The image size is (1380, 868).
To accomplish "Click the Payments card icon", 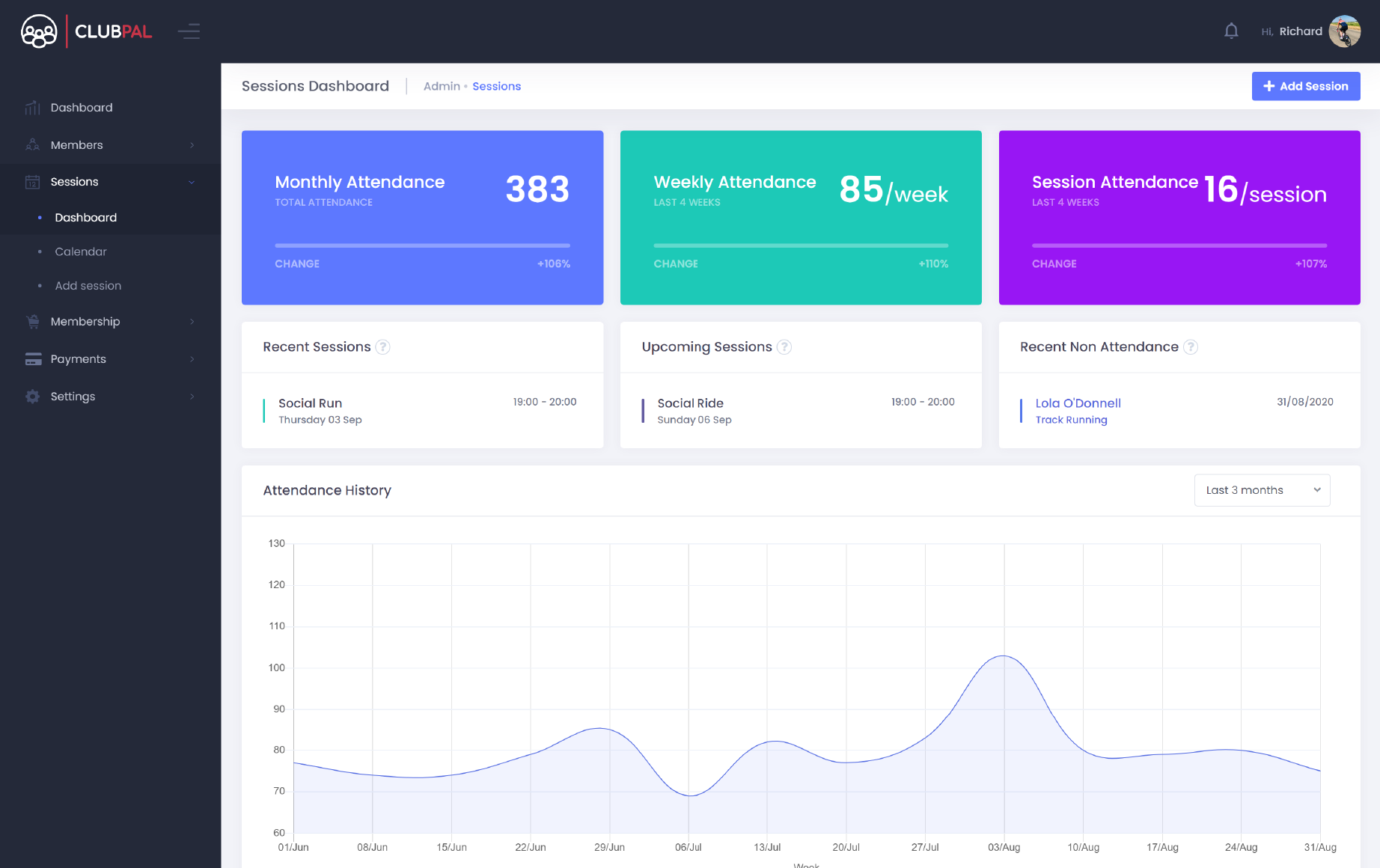I will 33,359.
